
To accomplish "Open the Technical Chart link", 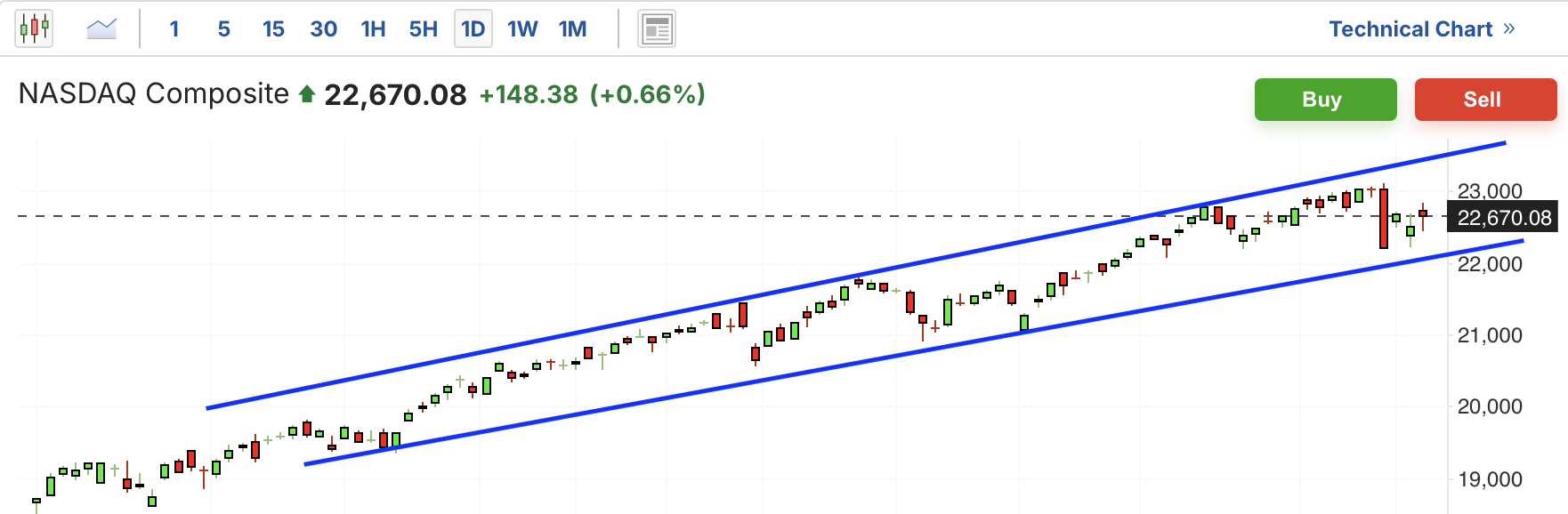I will click(x=1421, y=29).
